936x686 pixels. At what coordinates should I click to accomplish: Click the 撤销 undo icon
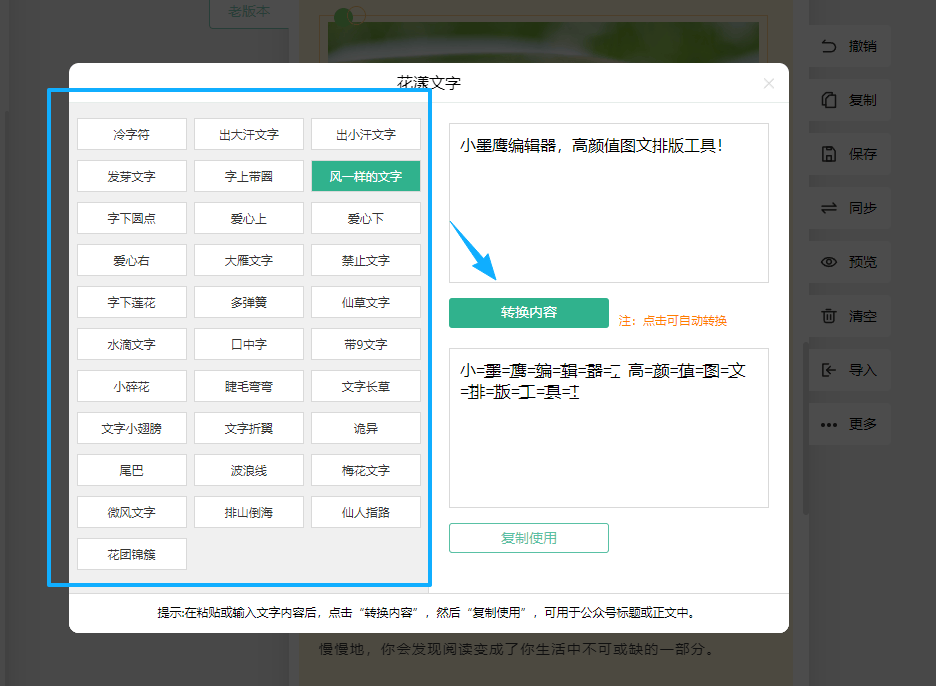828,46
